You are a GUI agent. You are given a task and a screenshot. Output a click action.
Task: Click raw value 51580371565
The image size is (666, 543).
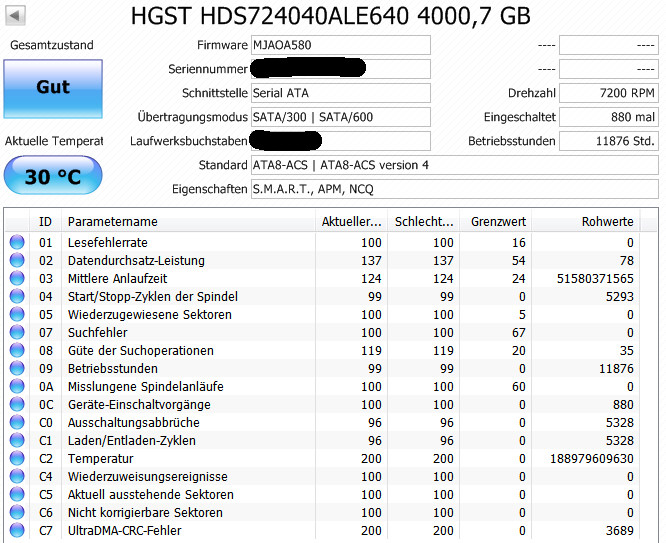pyautogui.click(x=595, y=279)
